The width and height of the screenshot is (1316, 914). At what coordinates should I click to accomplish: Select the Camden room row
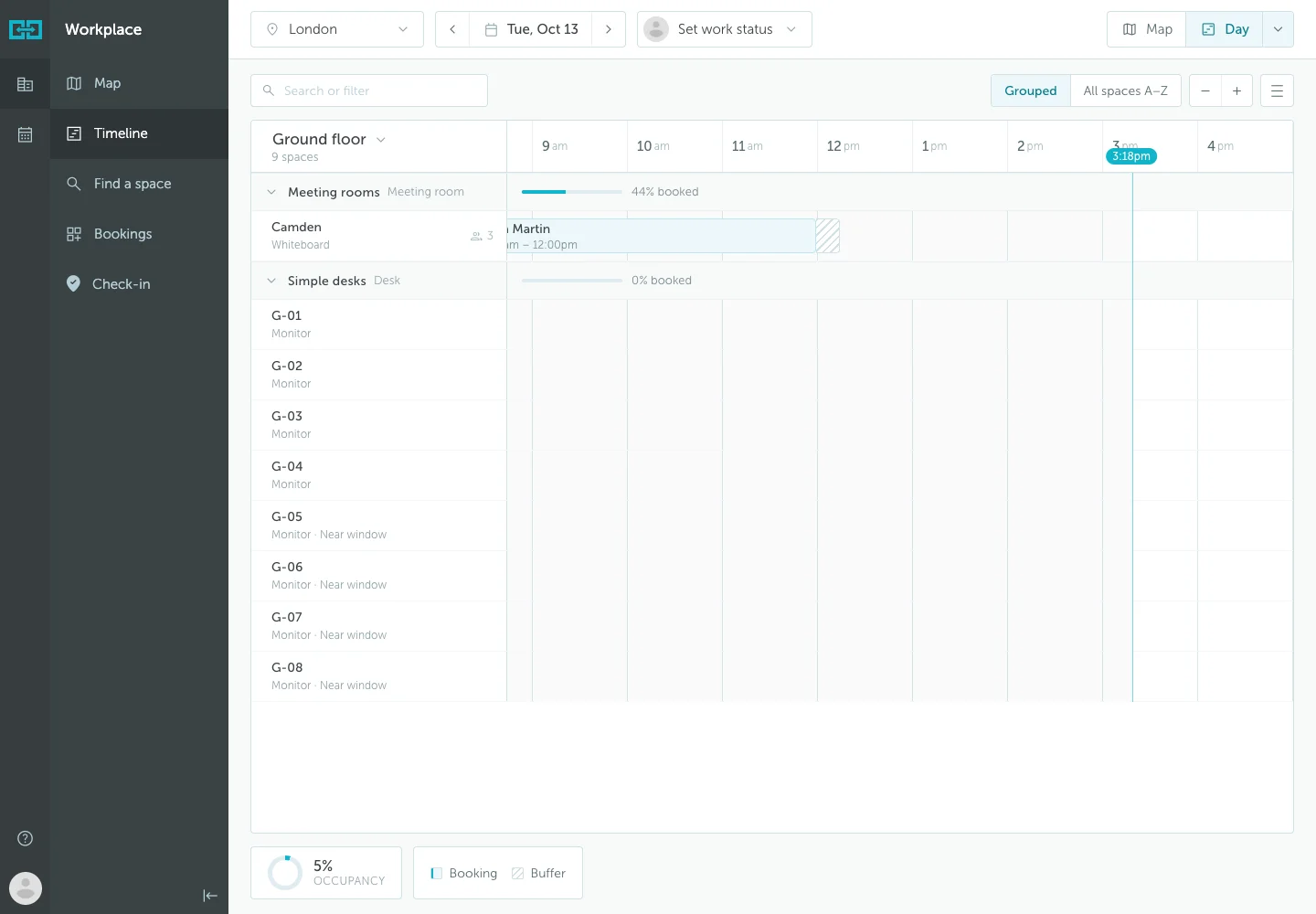pyautogui.click(x=379, y=236)
